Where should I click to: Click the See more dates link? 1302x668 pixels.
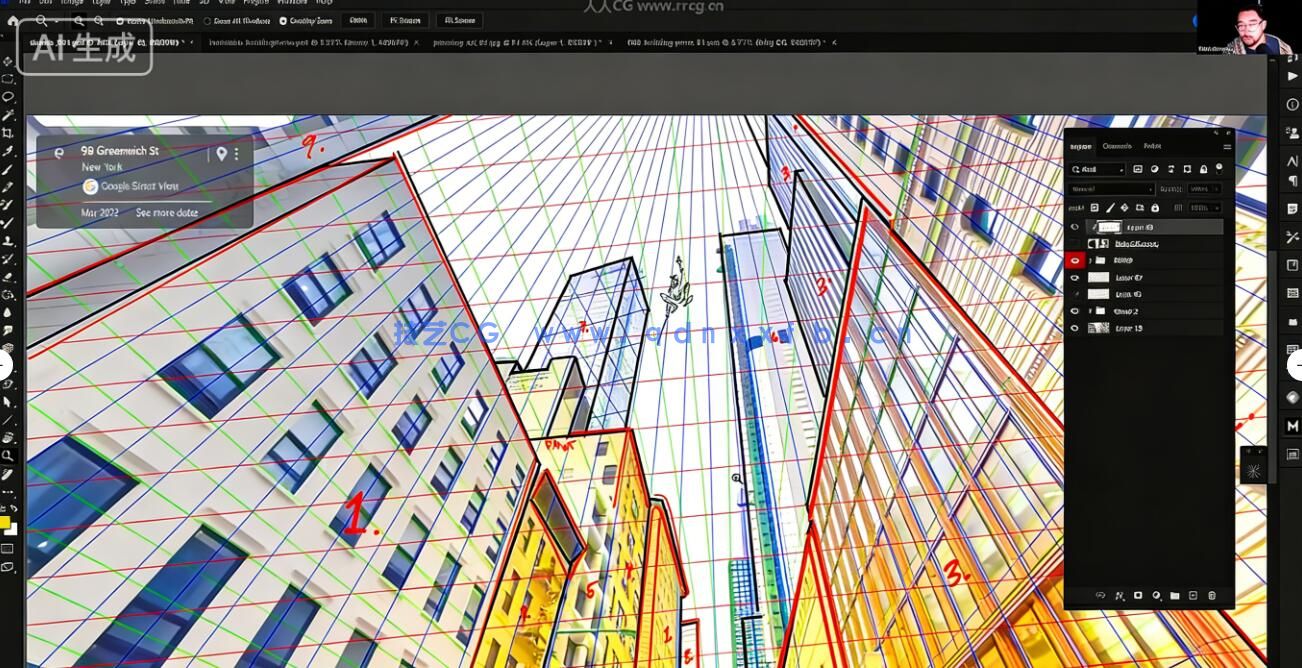[167, 213]
